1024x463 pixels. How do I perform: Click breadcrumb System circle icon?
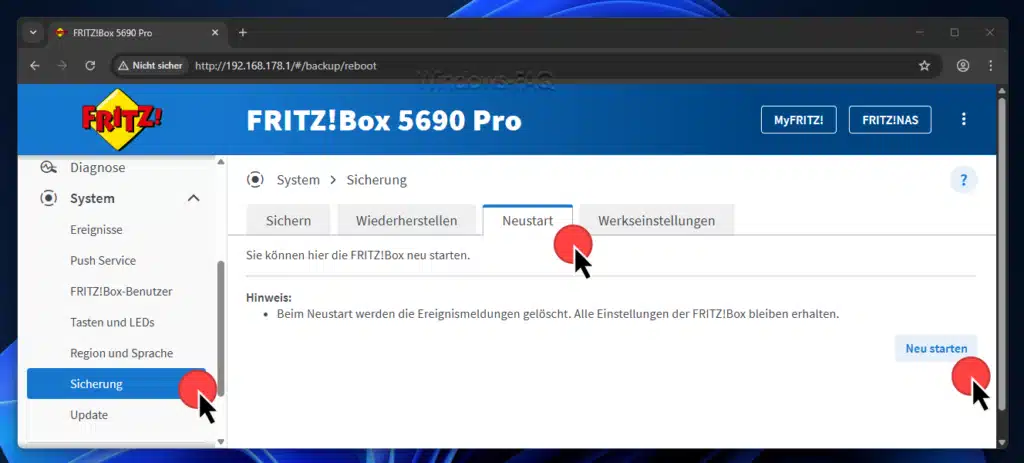(255, 180)
